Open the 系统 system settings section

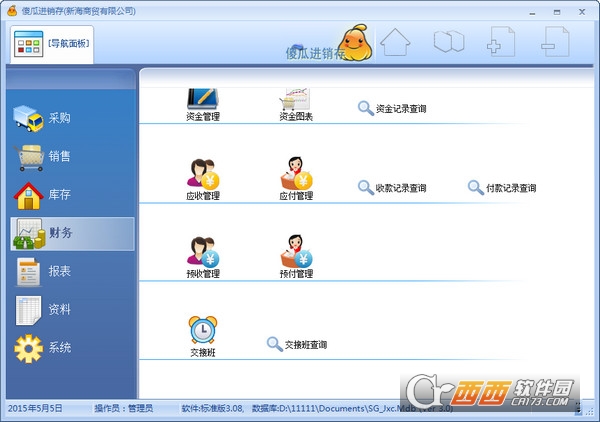click(x=42, y=348)
